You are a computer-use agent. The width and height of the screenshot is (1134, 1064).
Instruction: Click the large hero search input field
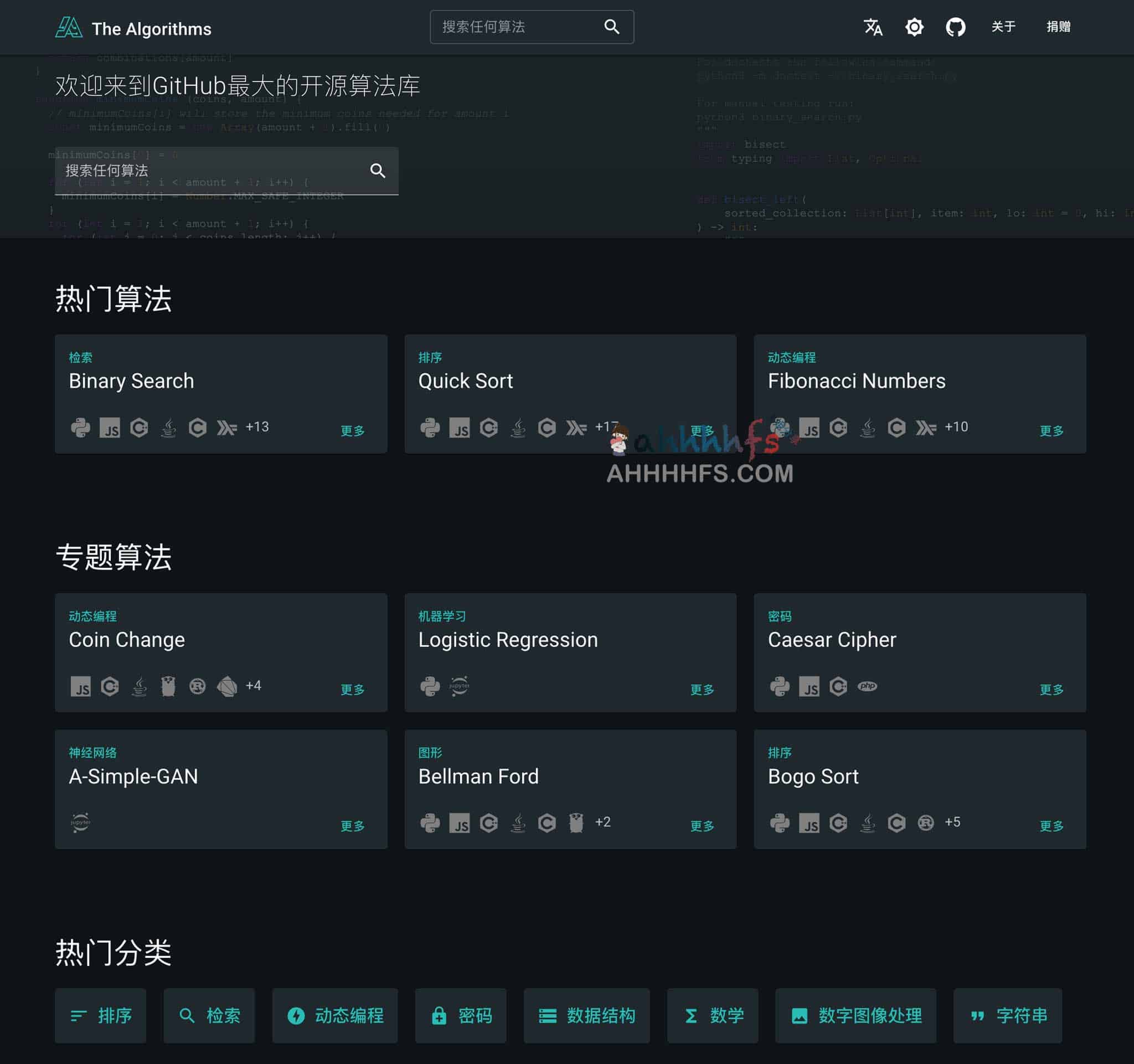[200, 171]
